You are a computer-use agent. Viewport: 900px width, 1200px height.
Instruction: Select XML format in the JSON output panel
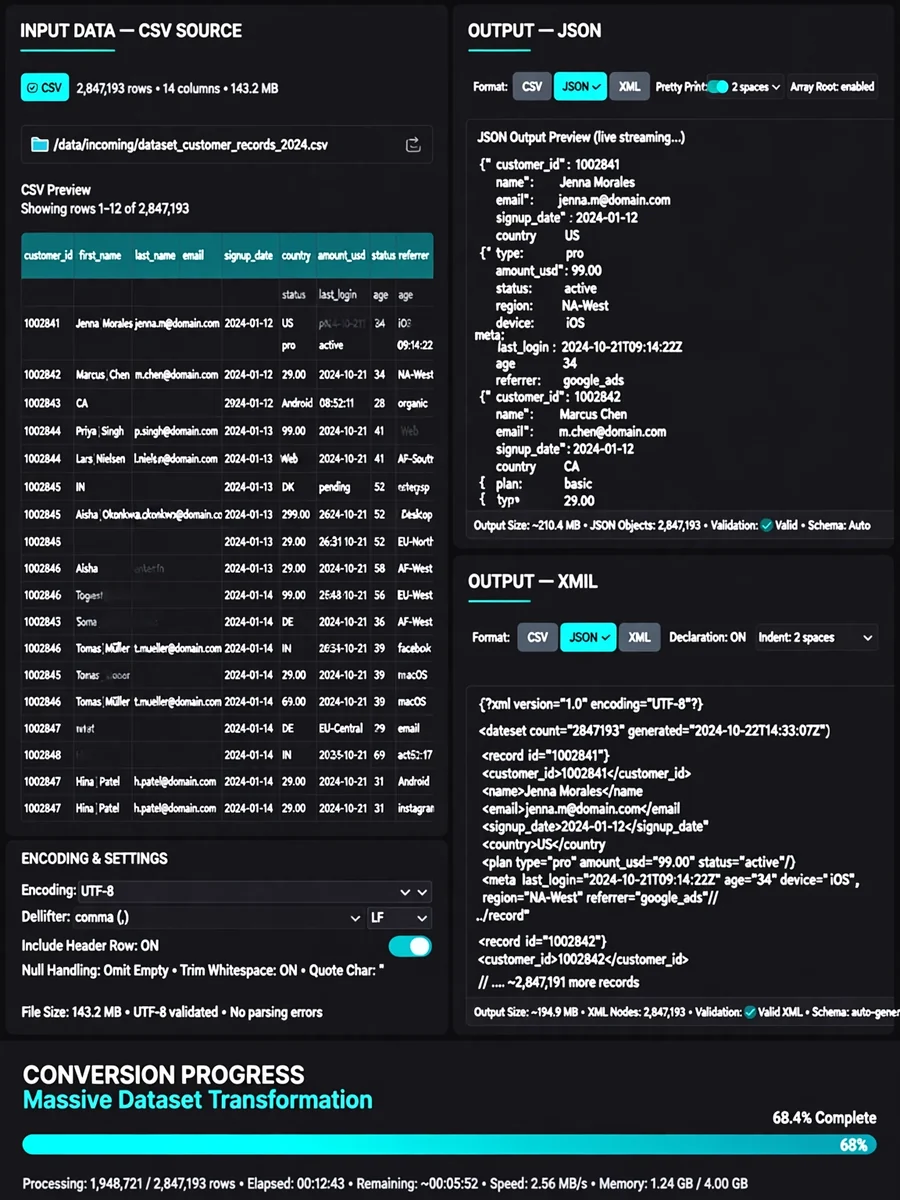(x=629, y=87)
